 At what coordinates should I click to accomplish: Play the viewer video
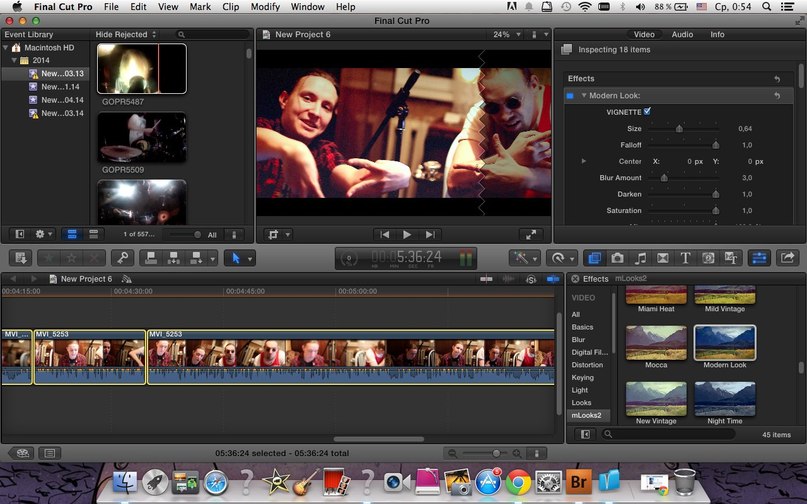tap(407, 234)
